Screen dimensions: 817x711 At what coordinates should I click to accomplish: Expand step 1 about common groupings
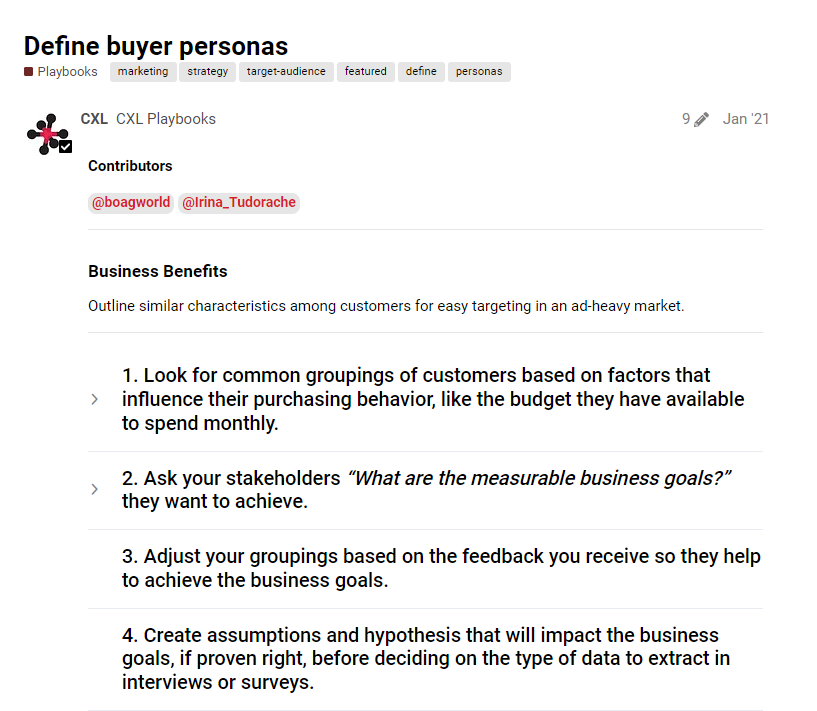point(95,399)
